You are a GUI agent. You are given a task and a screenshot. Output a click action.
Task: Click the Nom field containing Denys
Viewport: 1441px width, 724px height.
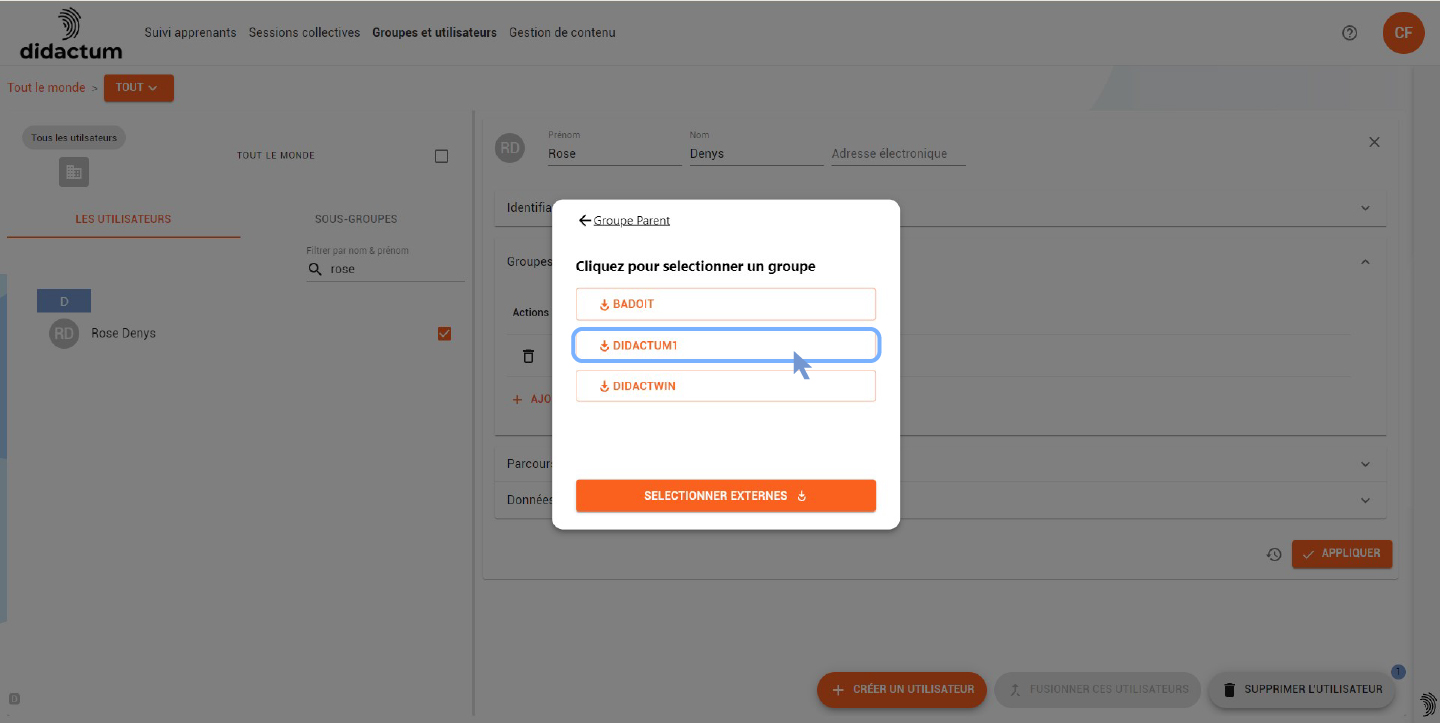click(756, 154)
